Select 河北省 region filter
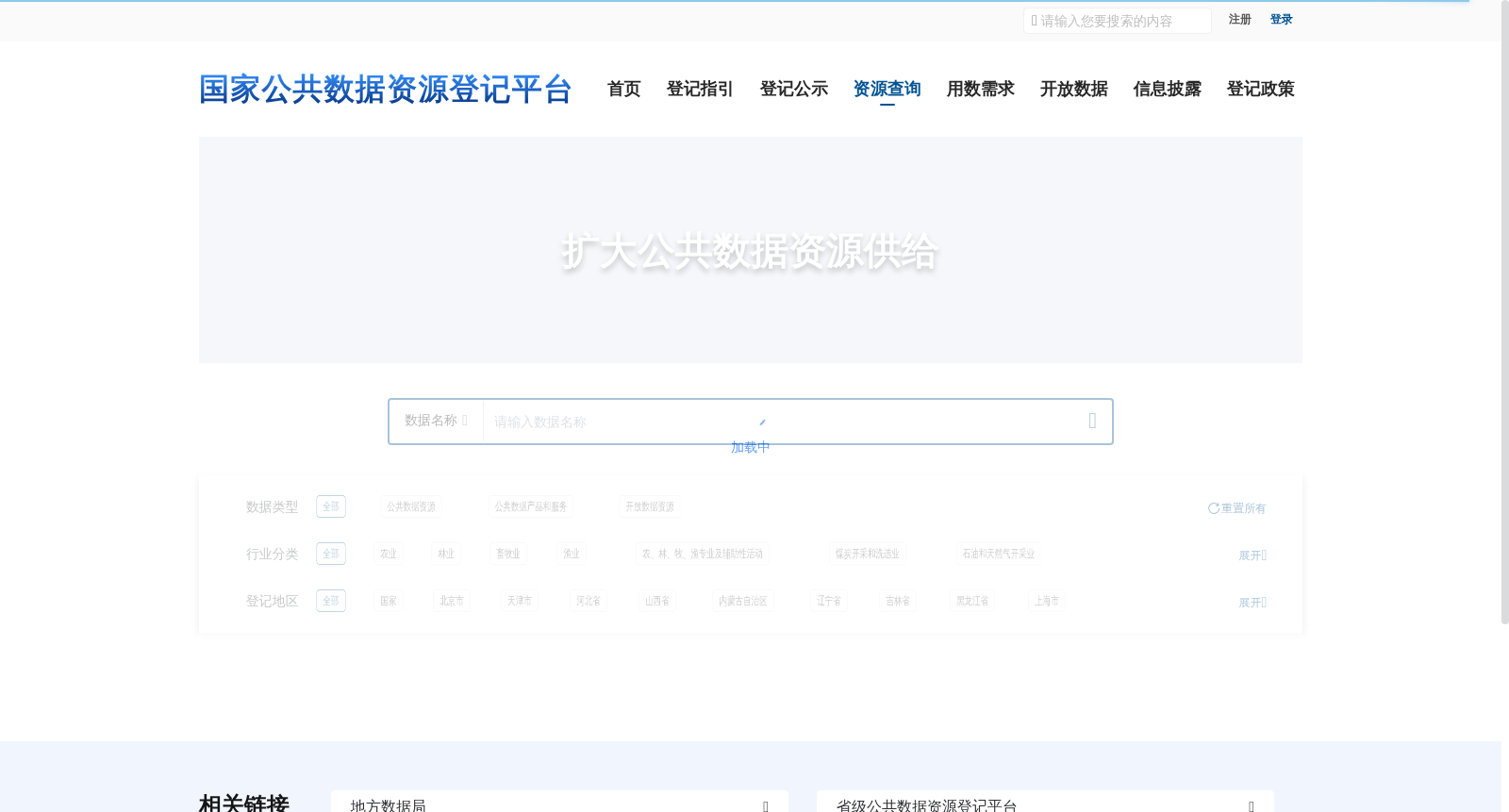The image size is (1509, 812). (589, 601)
